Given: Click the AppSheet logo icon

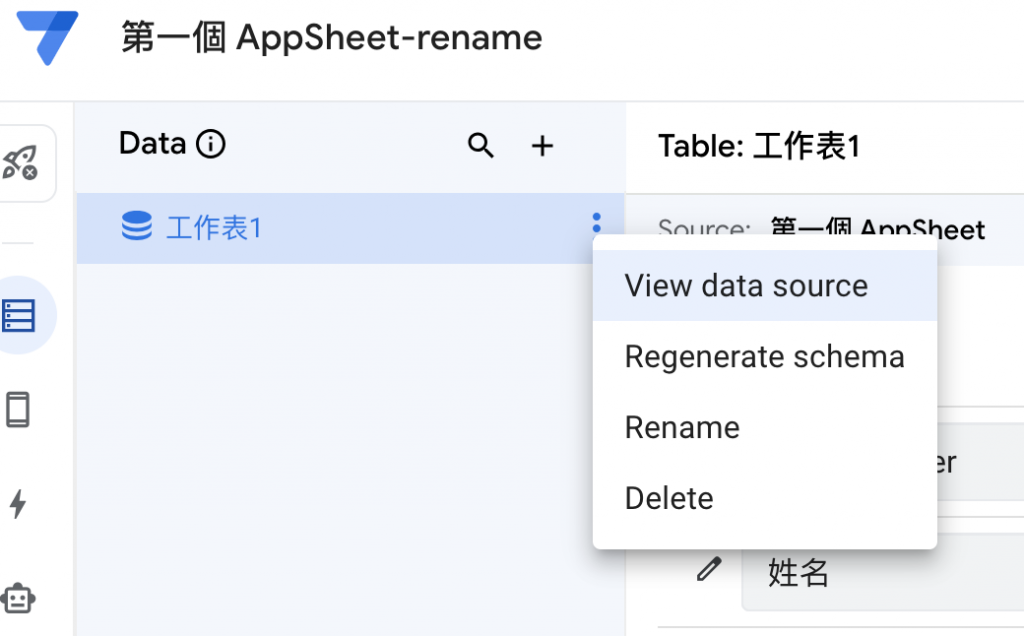Looking at the screenshot, I should pyautogui.click(x=47, y=37).
